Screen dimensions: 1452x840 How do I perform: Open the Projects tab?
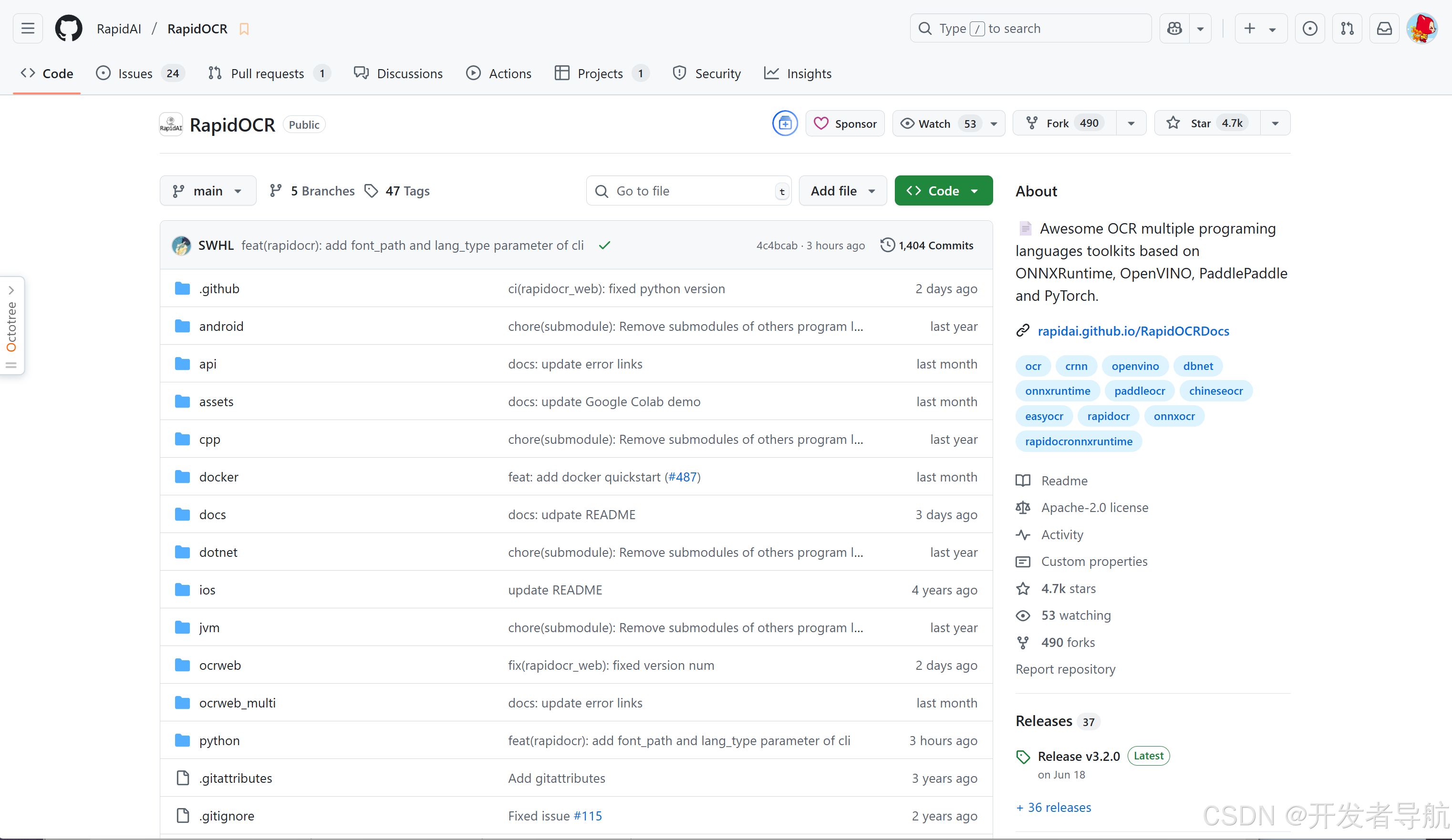coord(602,74)
